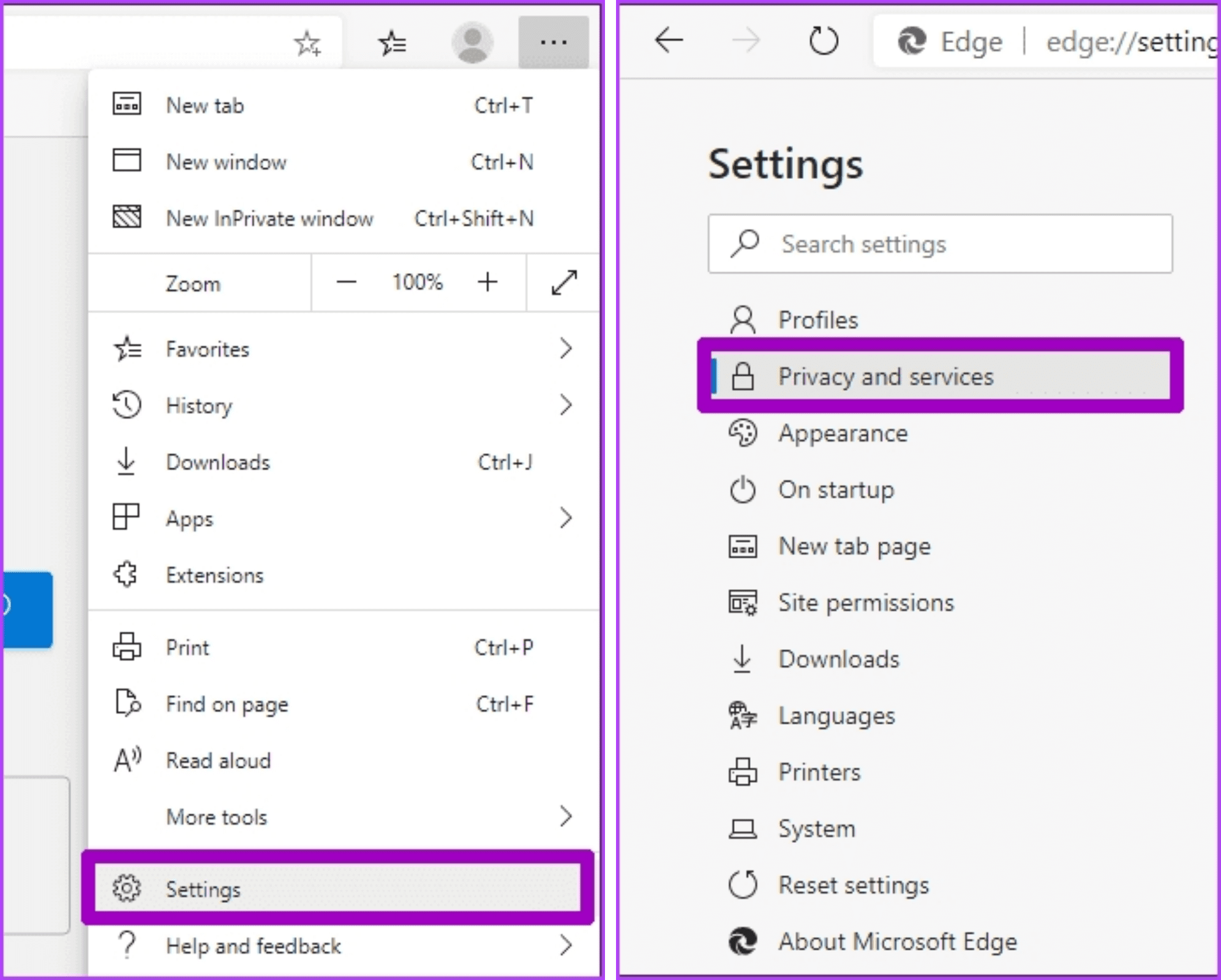
Task: Click the user profile avatar icon
Action: point(472,42)
